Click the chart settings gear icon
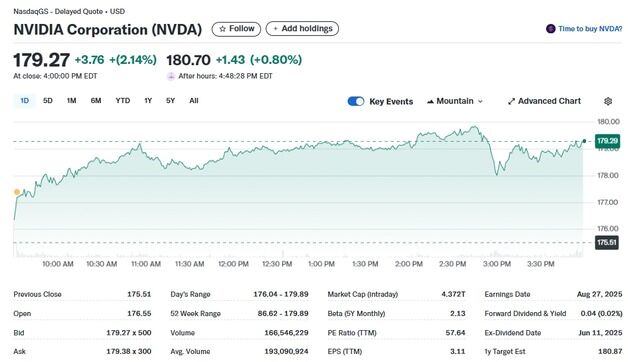Image resolution: width=628 pixels, height=362 pixels. 608,101
